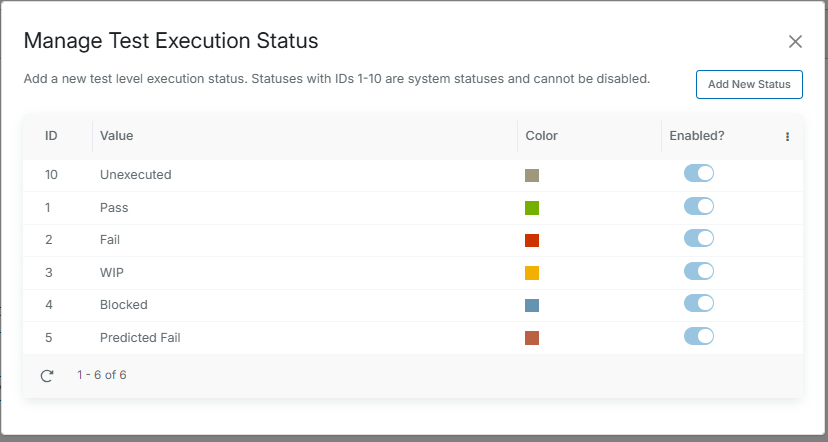
Task: Click the Pass green color swatch
Action: (532, 208)
